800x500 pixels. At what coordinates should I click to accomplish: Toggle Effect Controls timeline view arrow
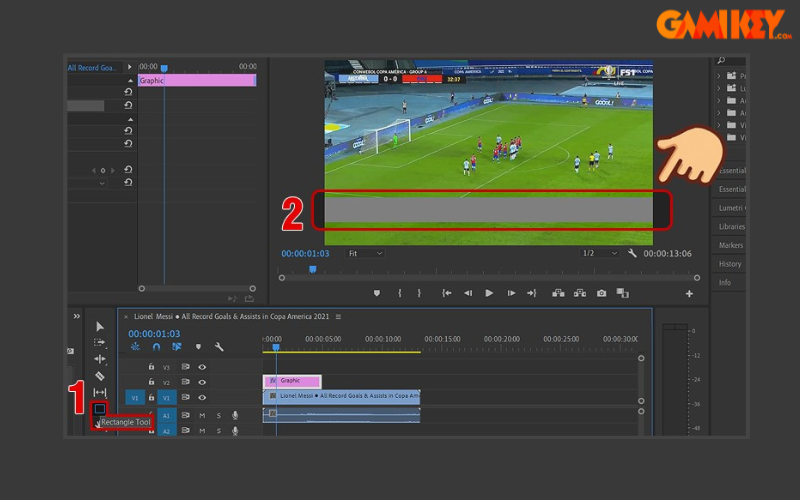pos(130,67)
